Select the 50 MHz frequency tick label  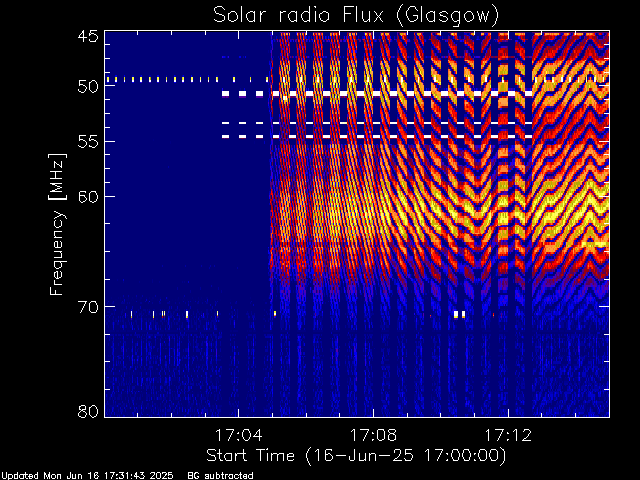tap(87, 86)
